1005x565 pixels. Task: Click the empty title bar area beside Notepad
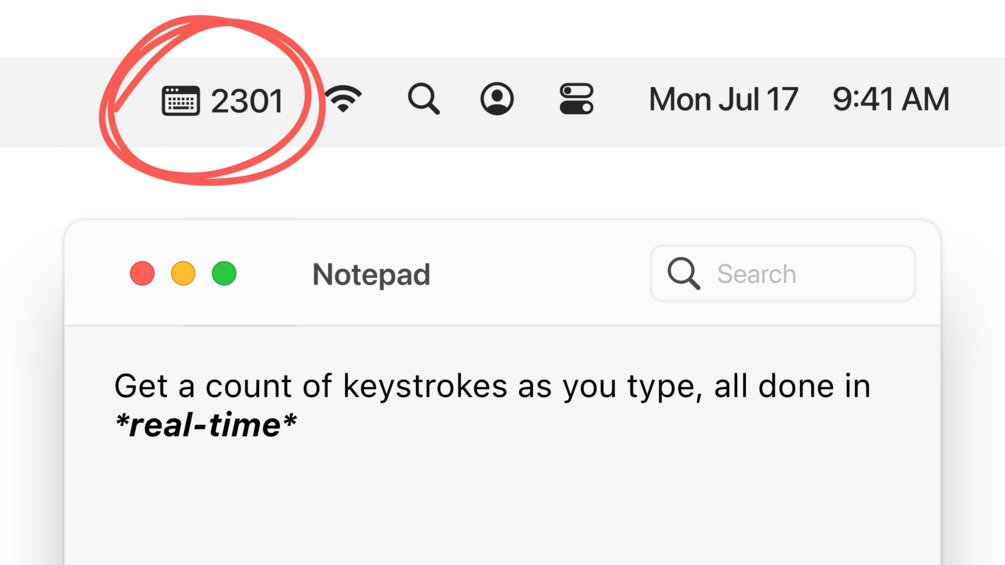[540, 274]
